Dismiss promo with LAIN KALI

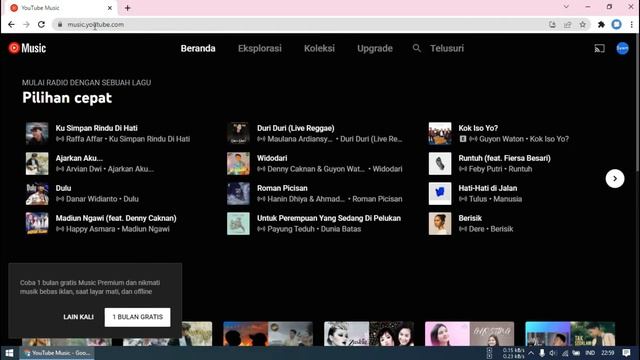[x=78, y=317]
